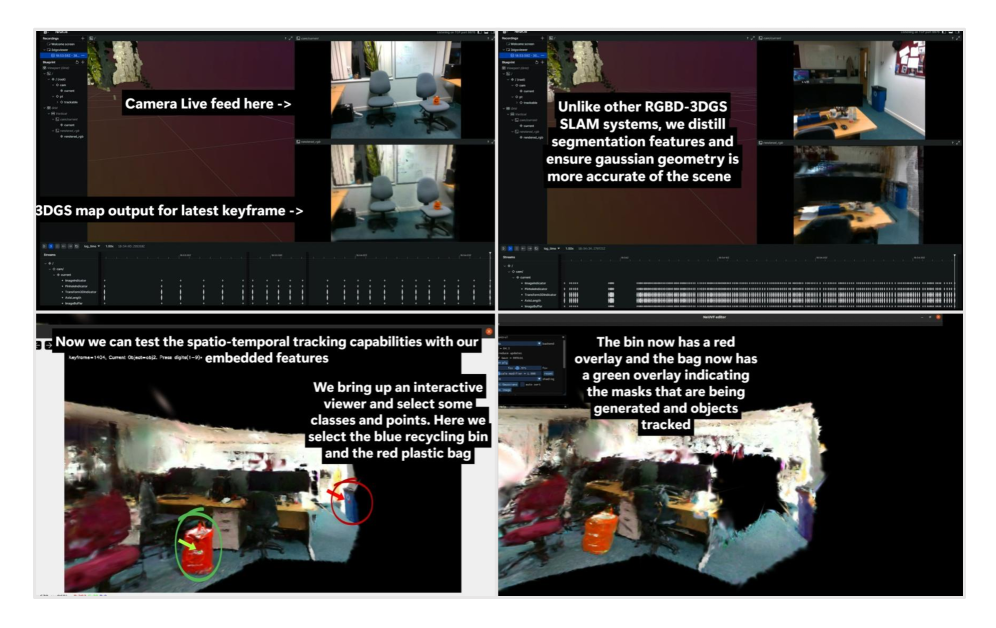Step forward one frame in Camera Live feed panel

click(70, 246)
